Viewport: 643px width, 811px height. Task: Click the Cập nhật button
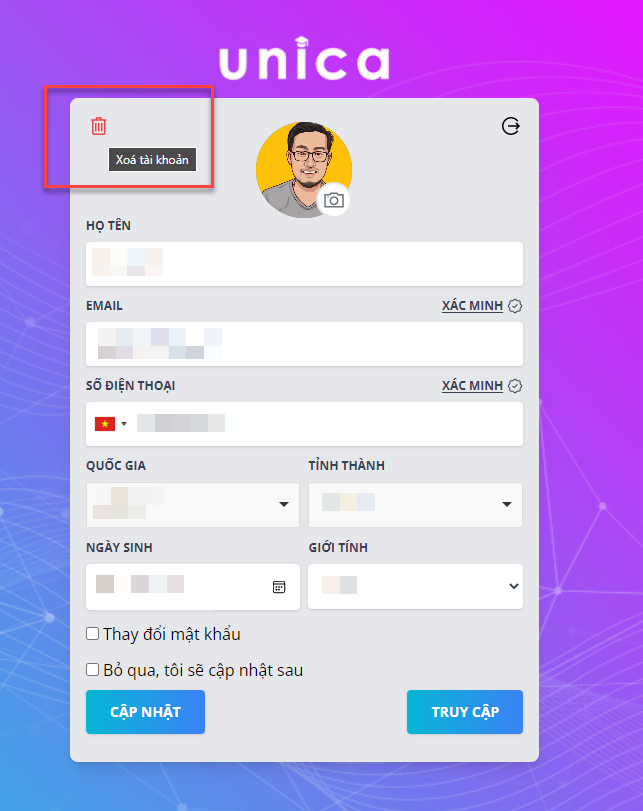pyautogui.click(x=145, y=712)
